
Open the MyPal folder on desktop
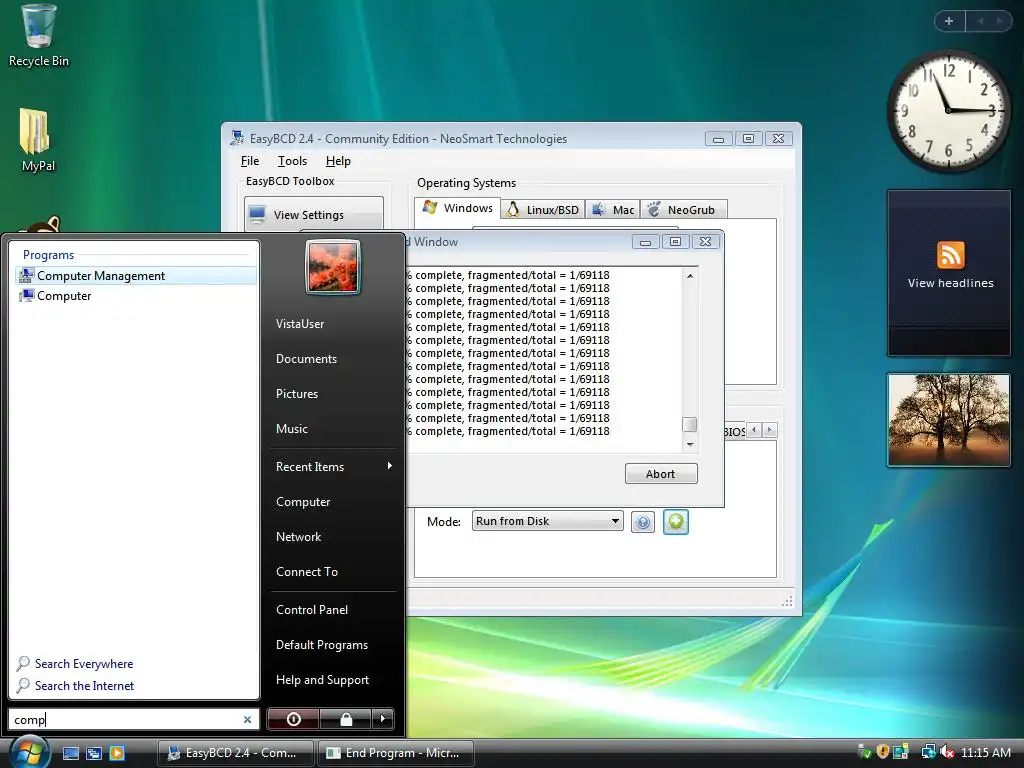(37, 140)
